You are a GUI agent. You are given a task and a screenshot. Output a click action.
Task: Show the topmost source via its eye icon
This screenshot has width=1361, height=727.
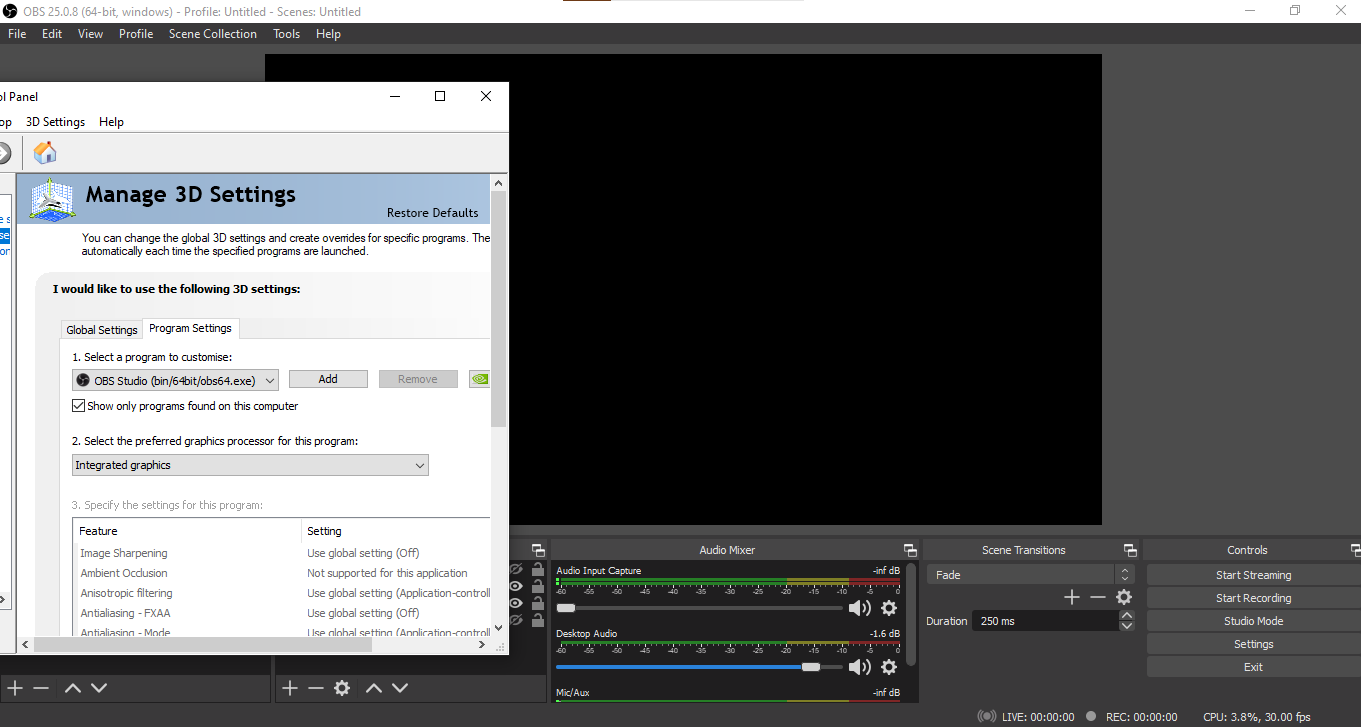point(516,569)
